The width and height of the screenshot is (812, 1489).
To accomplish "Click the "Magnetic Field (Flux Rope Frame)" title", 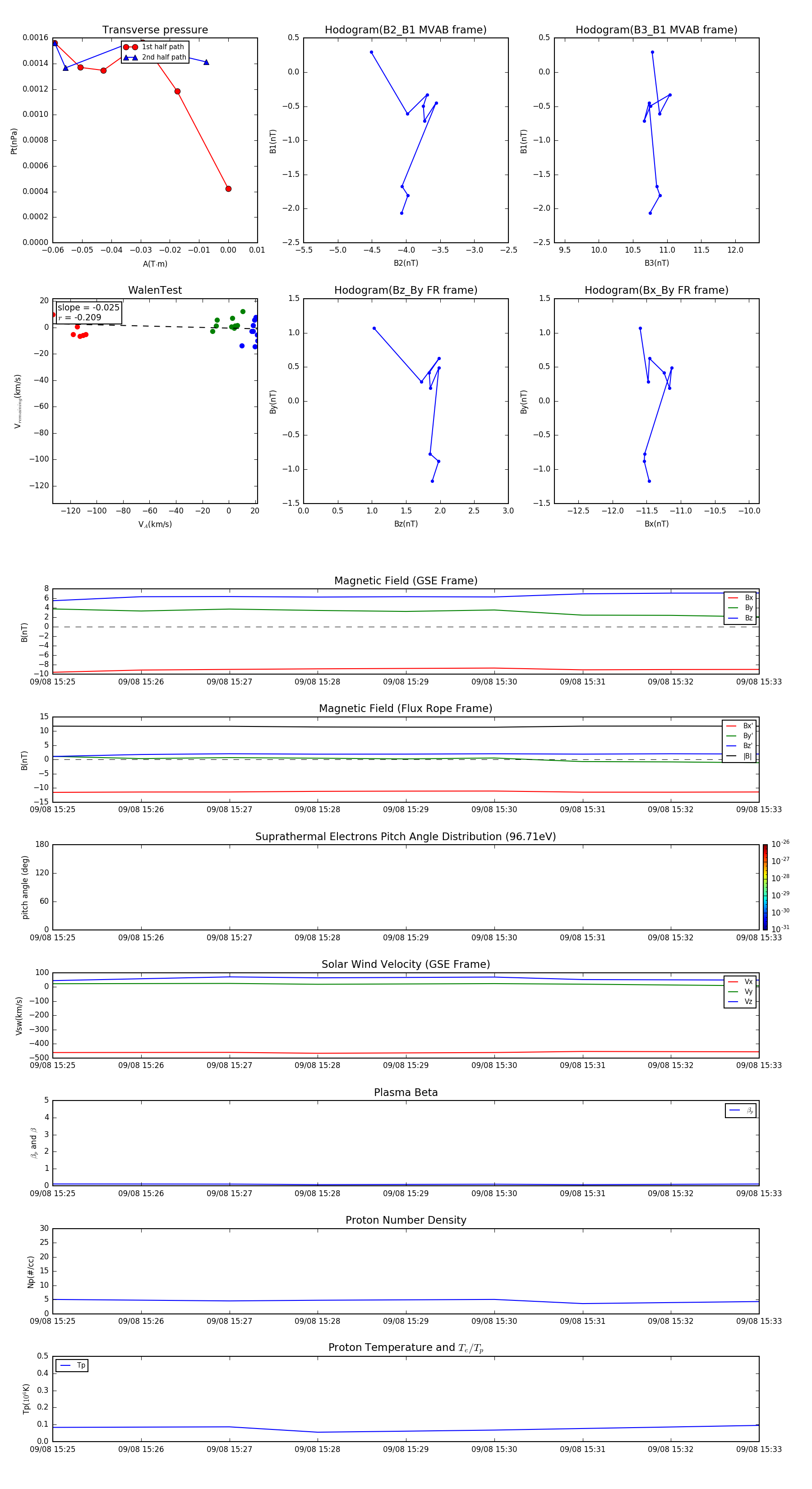I will click(x=406, y=709).
